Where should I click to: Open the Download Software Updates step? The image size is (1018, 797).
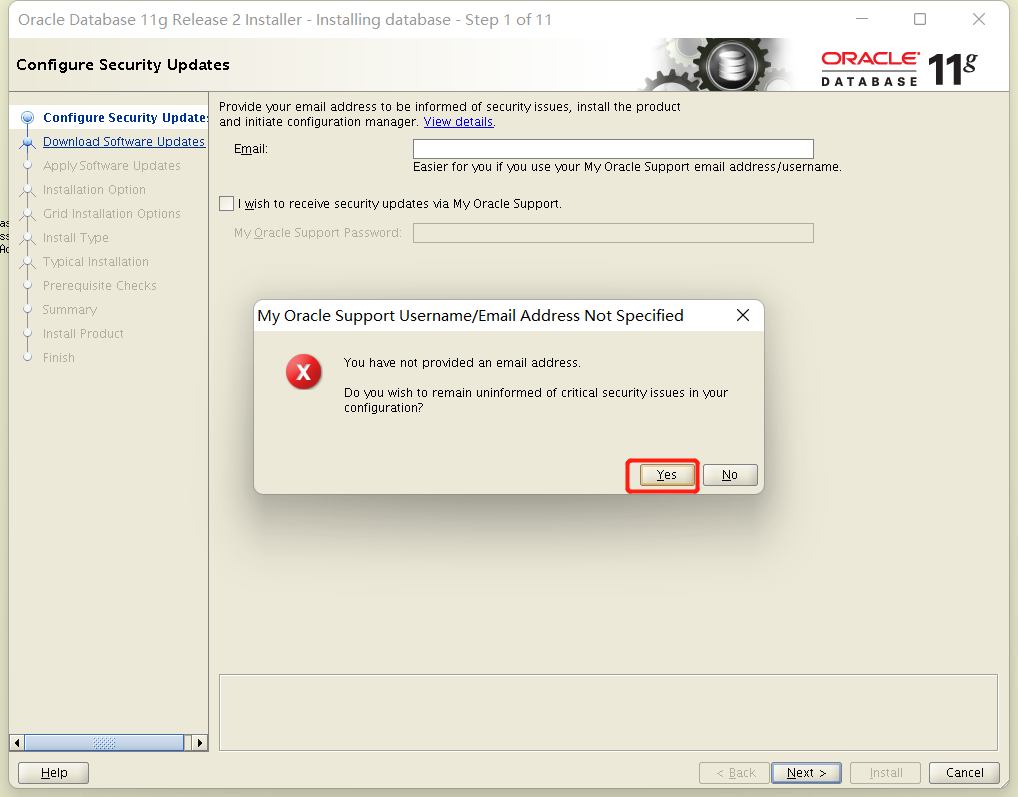coord(123,141)
